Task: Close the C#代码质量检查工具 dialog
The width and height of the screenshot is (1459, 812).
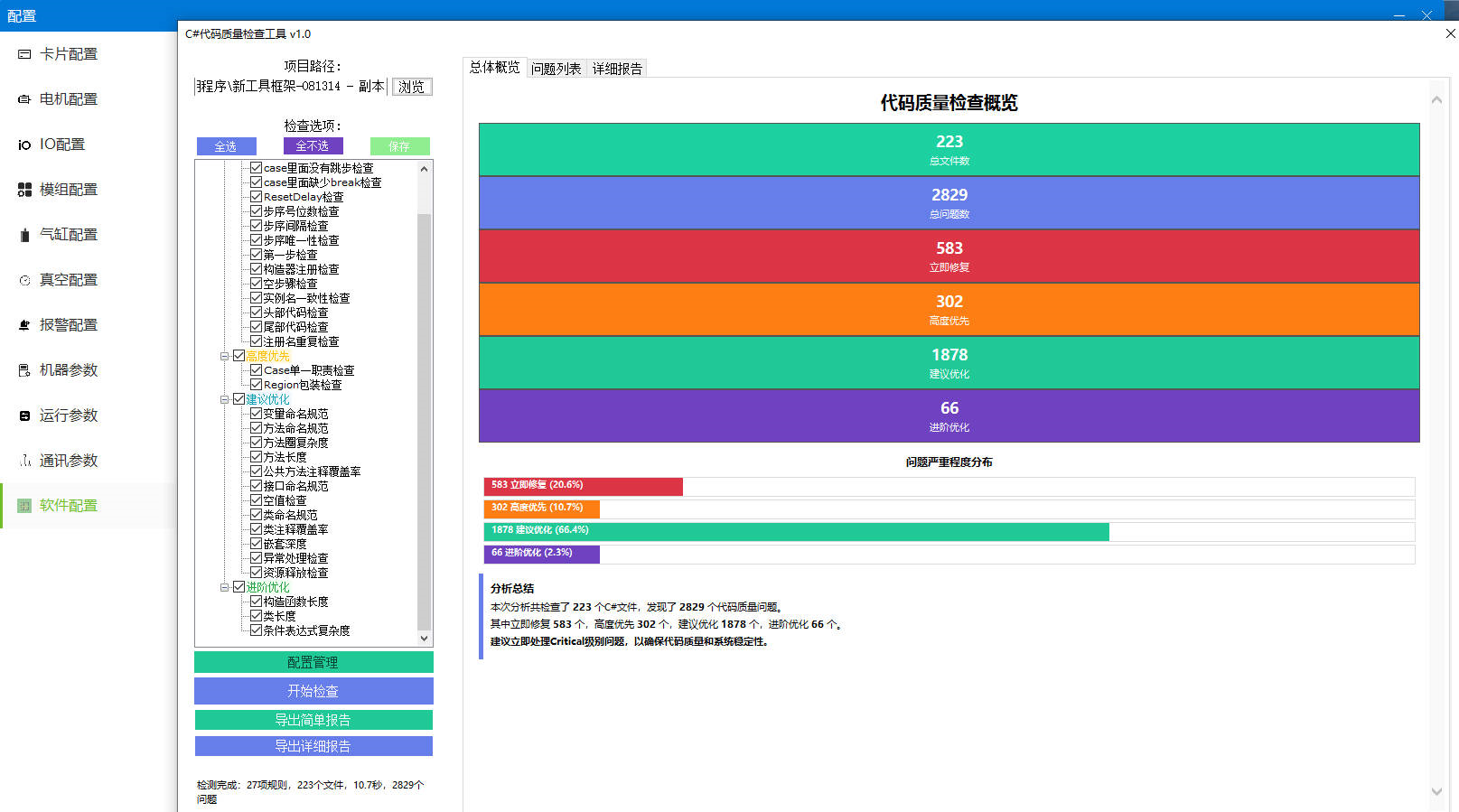Action: point(1450,33)
